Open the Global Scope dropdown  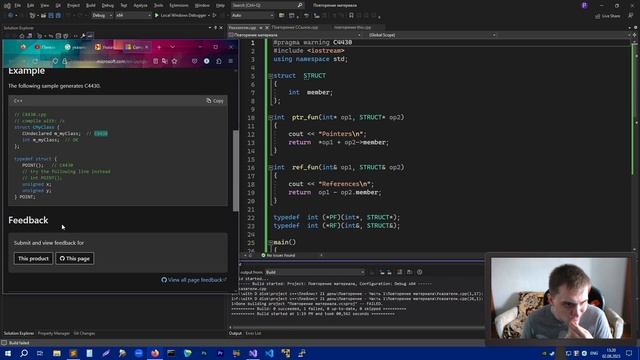point(432,35)
